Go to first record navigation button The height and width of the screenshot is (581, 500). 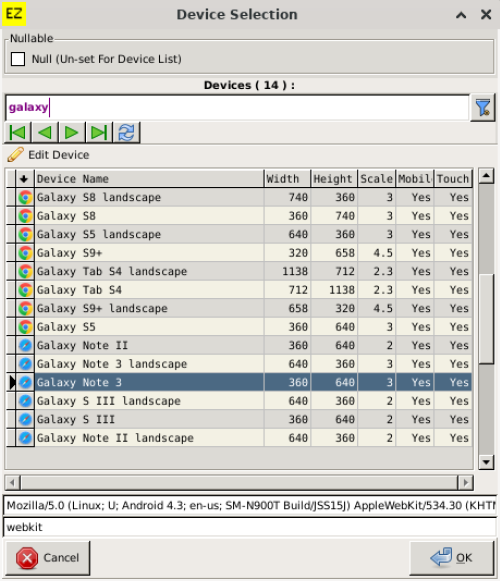[18, 132]
